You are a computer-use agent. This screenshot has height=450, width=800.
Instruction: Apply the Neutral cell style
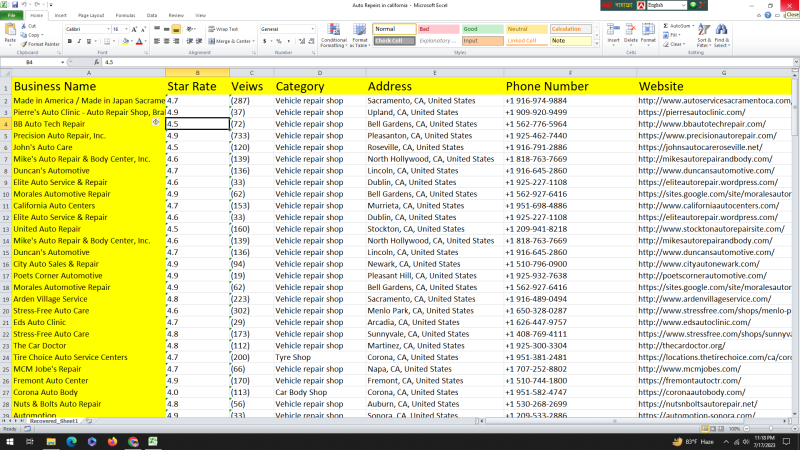click(x=527, y=29)
